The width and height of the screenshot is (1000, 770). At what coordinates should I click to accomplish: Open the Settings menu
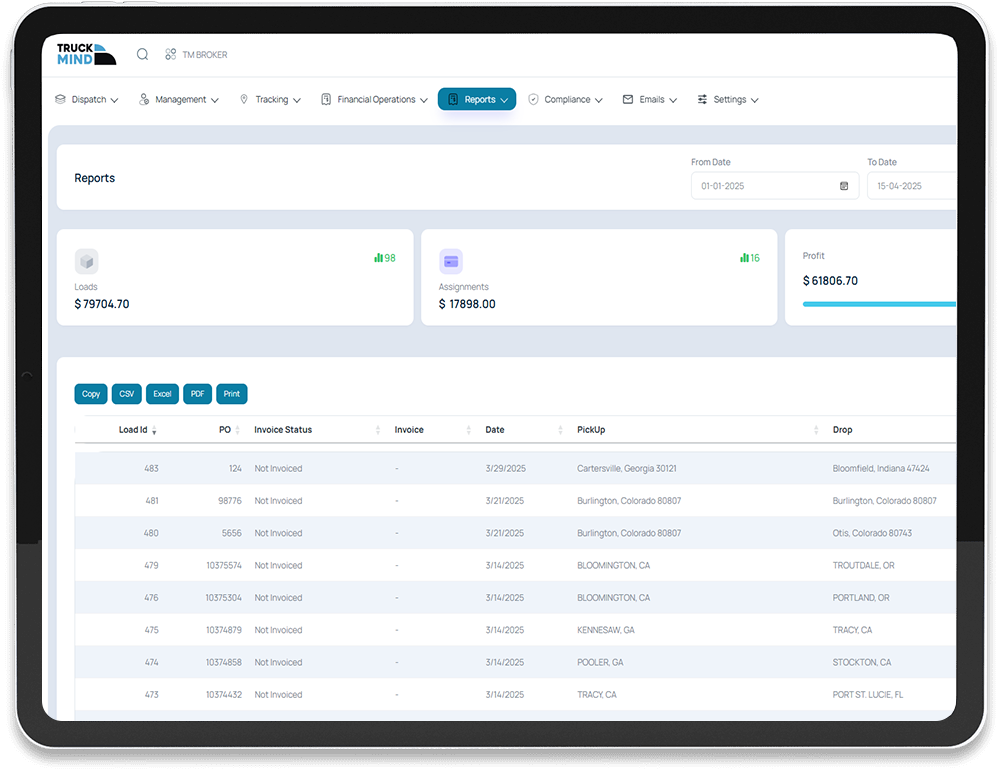click(x=728, y=99)
